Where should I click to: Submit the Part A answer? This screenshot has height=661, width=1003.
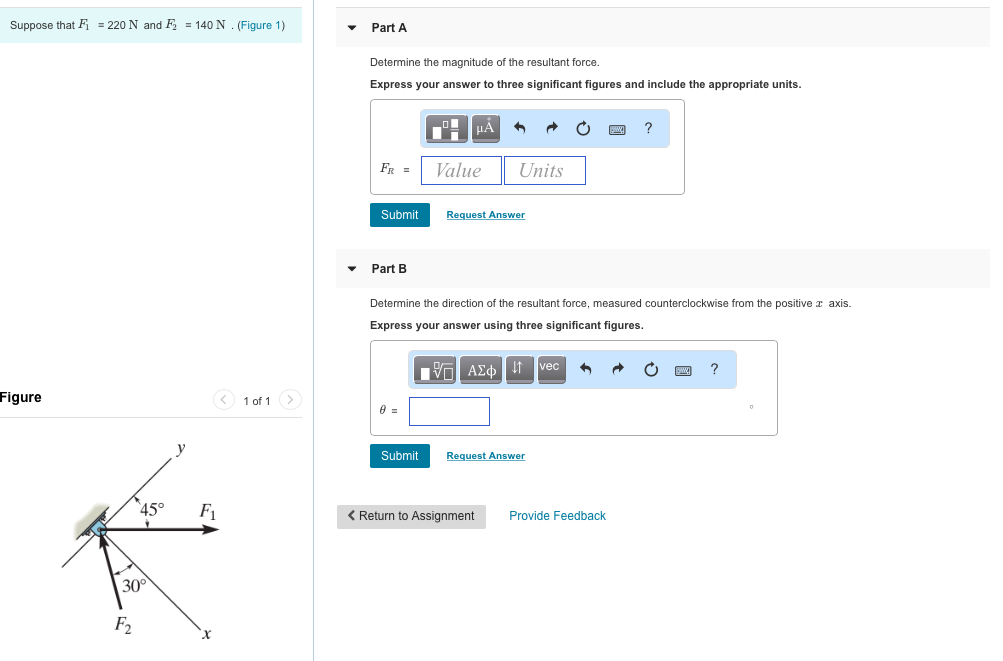pos(400,215)
